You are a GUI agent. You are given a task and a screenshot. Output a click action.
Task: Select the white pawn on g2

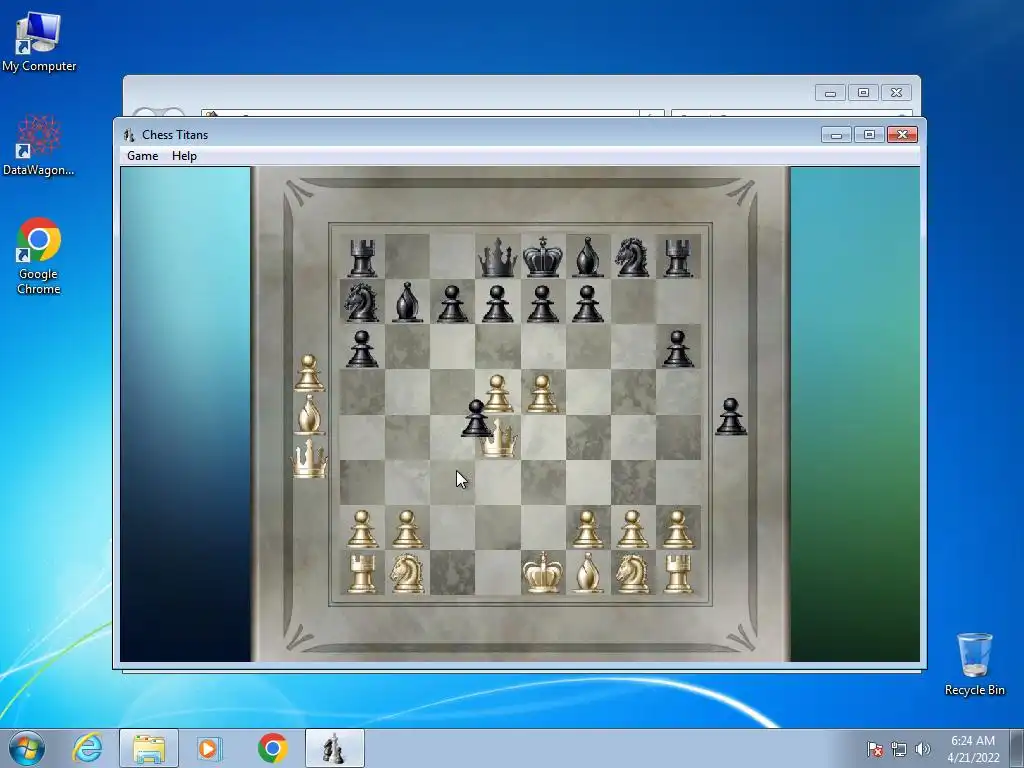click(632, 529)
